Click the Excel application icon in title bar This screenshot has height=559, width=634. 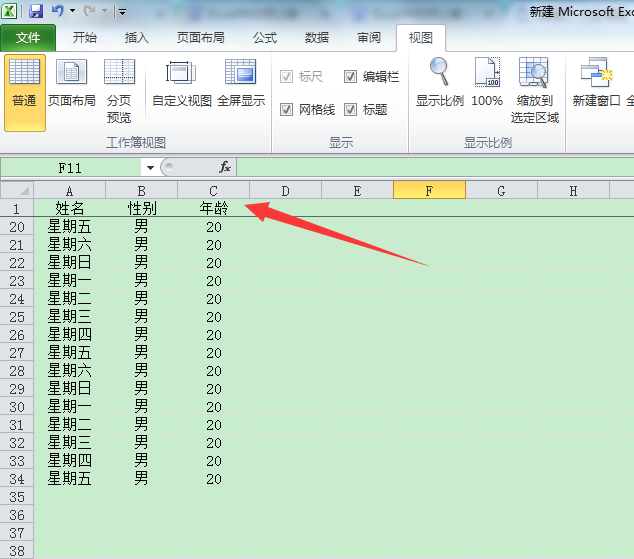(x=9, y=11)
